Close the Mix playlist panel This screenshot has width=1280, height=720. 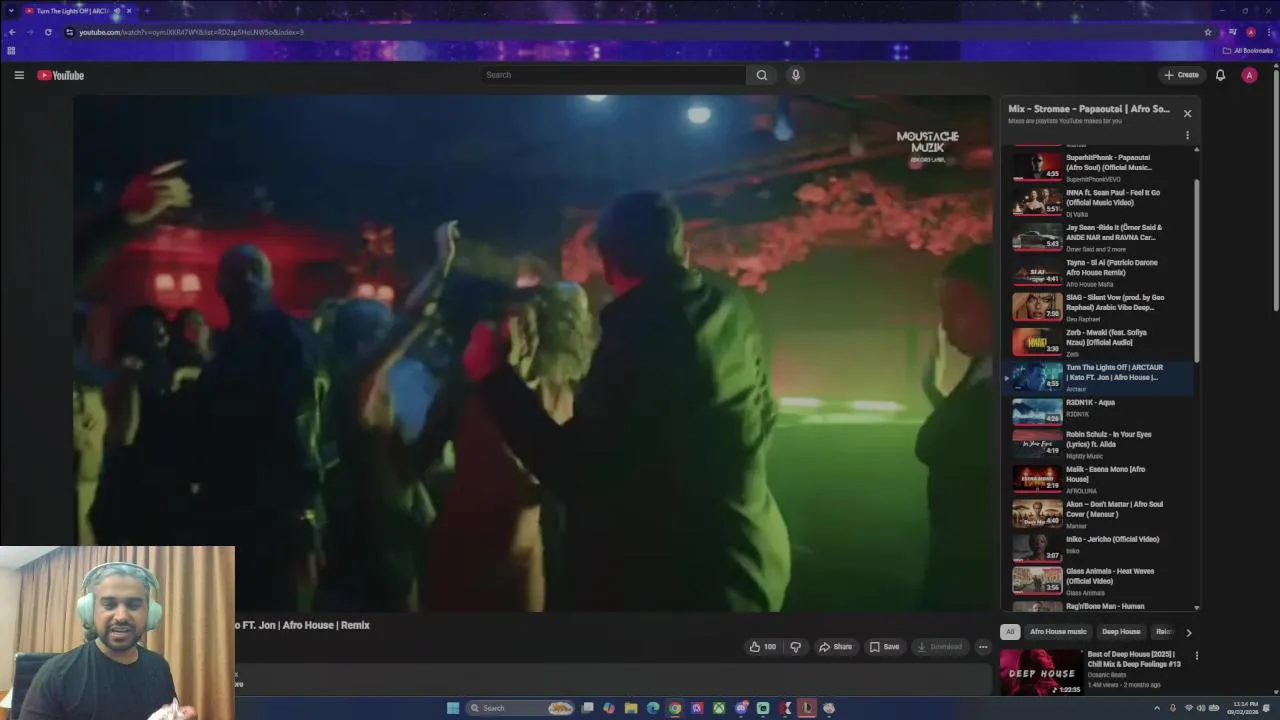pyautogui.click(x=1187, y=113)
